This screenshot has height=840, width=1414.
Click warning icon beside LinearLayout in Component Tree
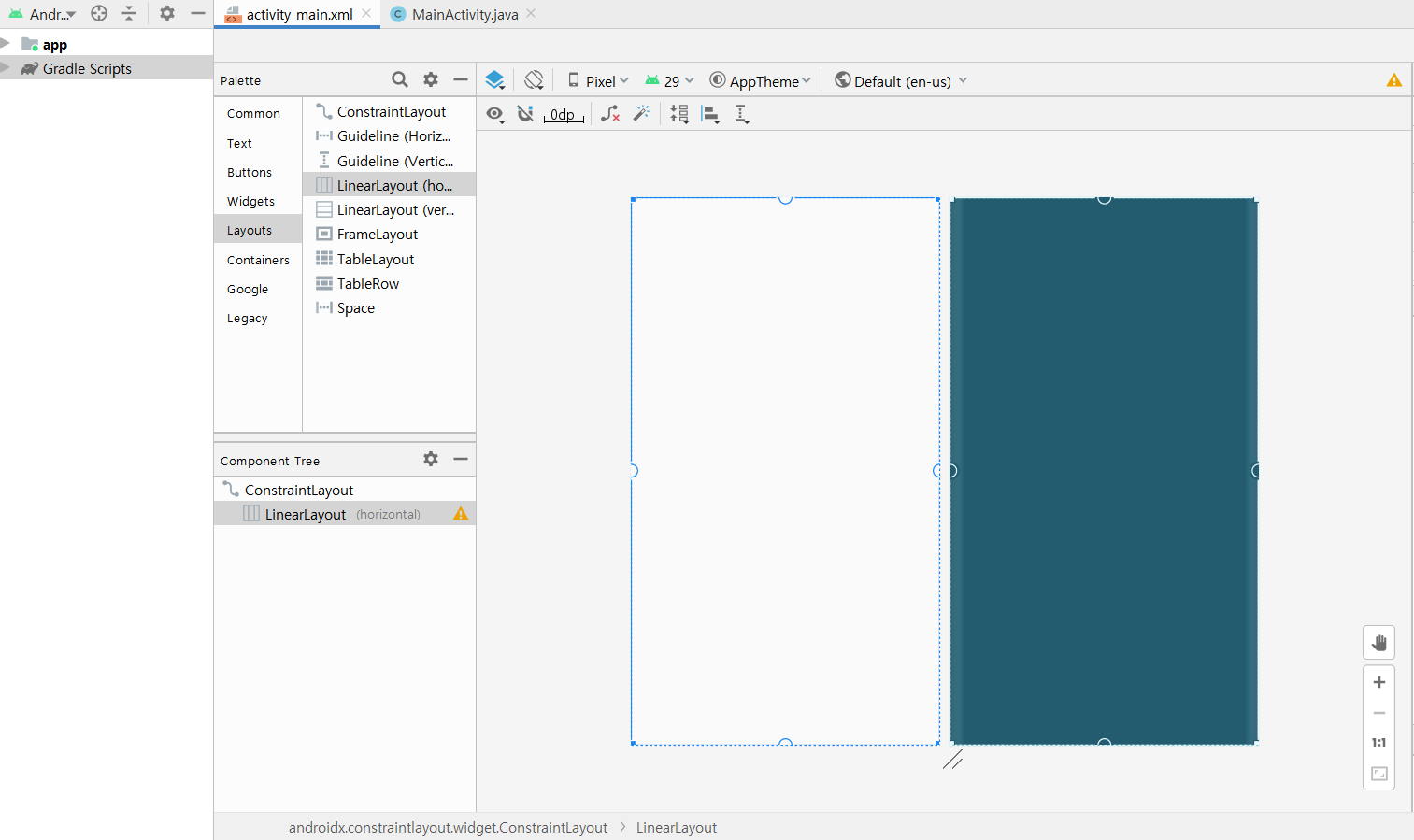(x=461, y=514)
